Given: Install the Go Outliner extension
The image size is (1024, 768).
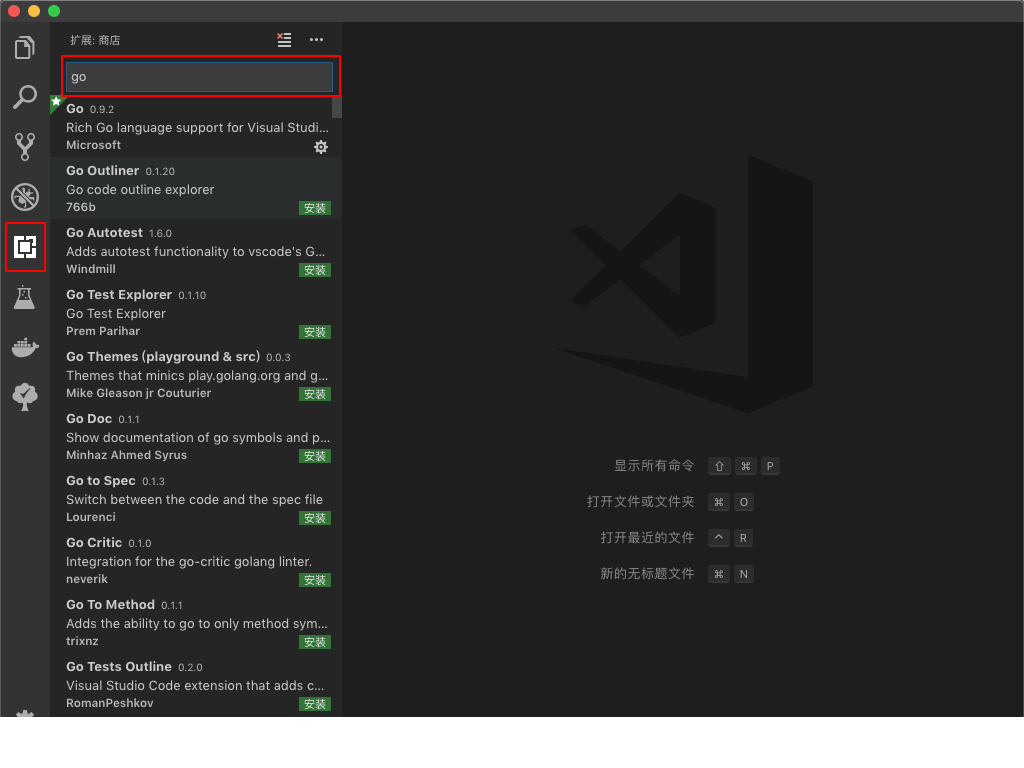Looking at the screenshot, I should 315,208.
